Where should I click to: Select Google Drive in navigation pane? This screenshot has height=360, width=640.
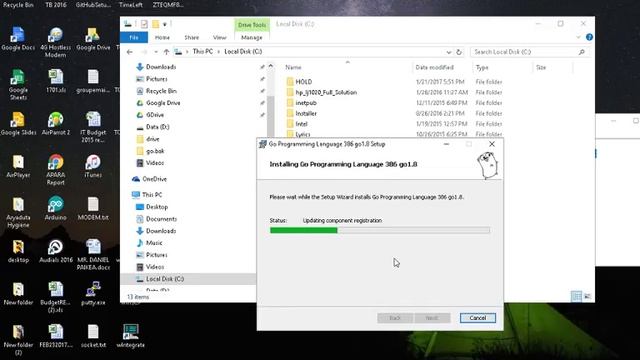pos(163,103)
